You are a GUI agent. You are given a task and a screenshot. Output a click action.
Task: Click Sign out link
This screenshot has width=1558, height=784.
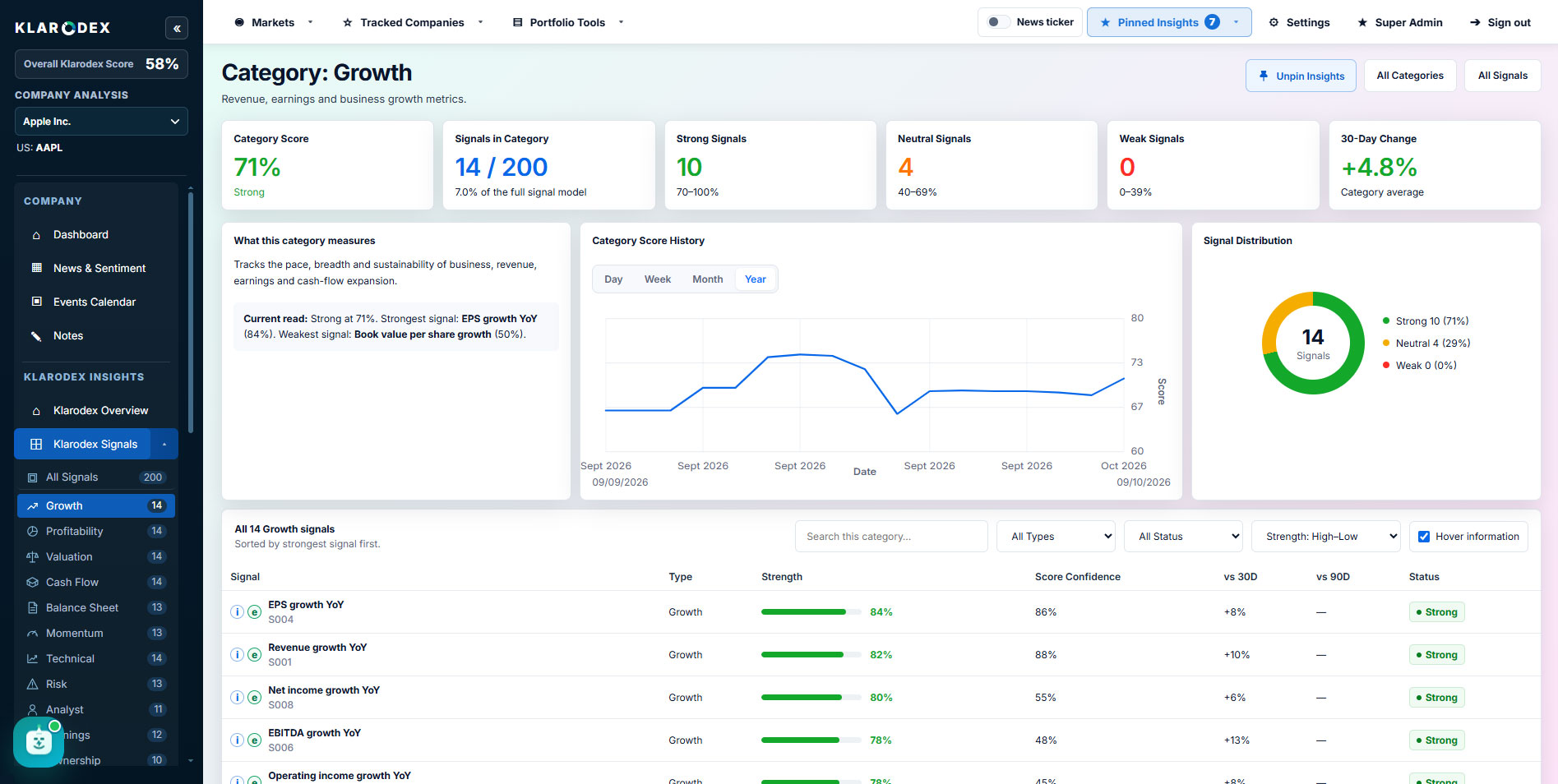(x=1500, y=22)
